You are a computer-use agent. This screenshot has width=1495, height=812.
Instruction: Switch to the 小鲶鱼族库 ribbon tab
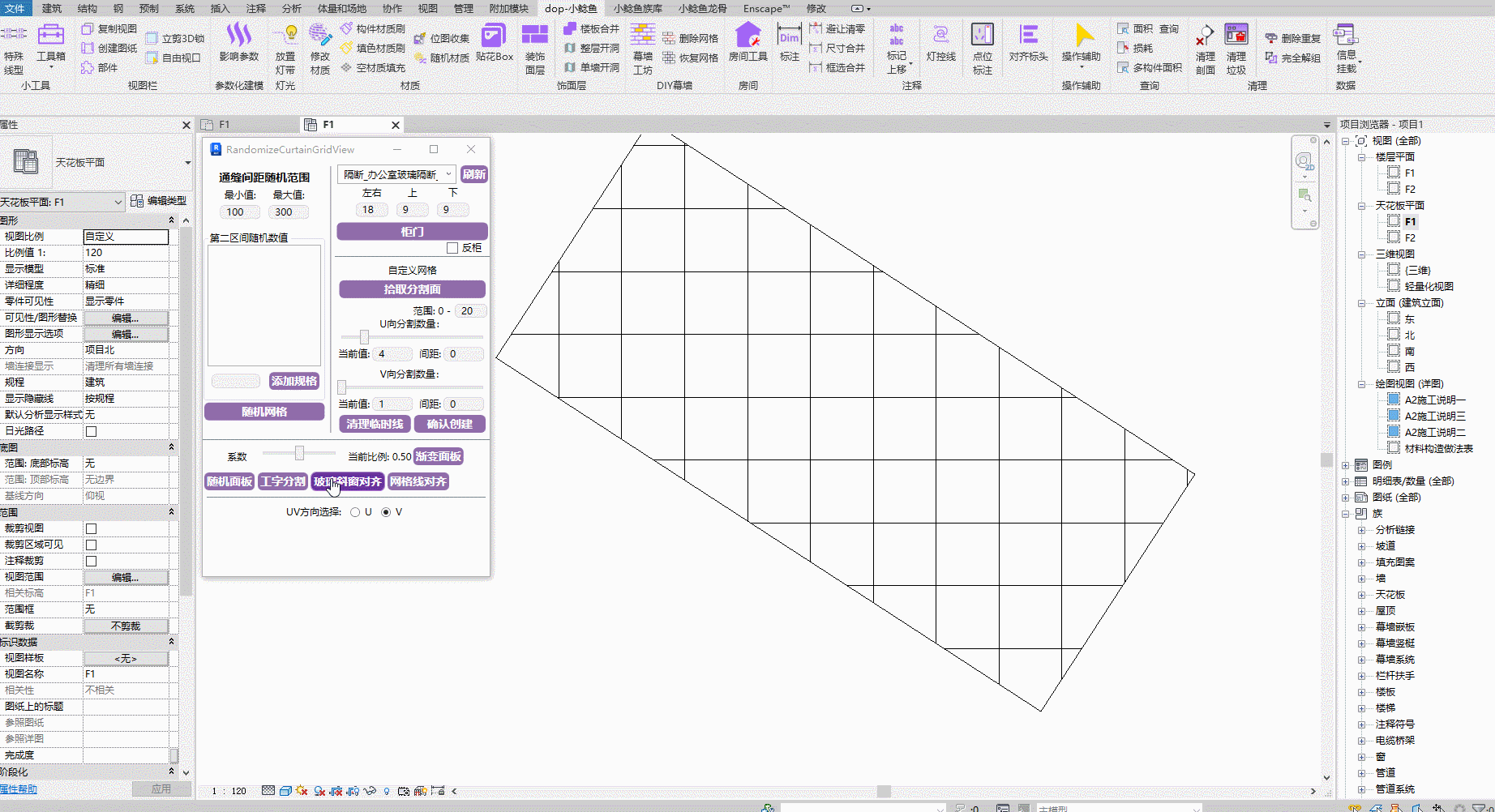[637, 8]
